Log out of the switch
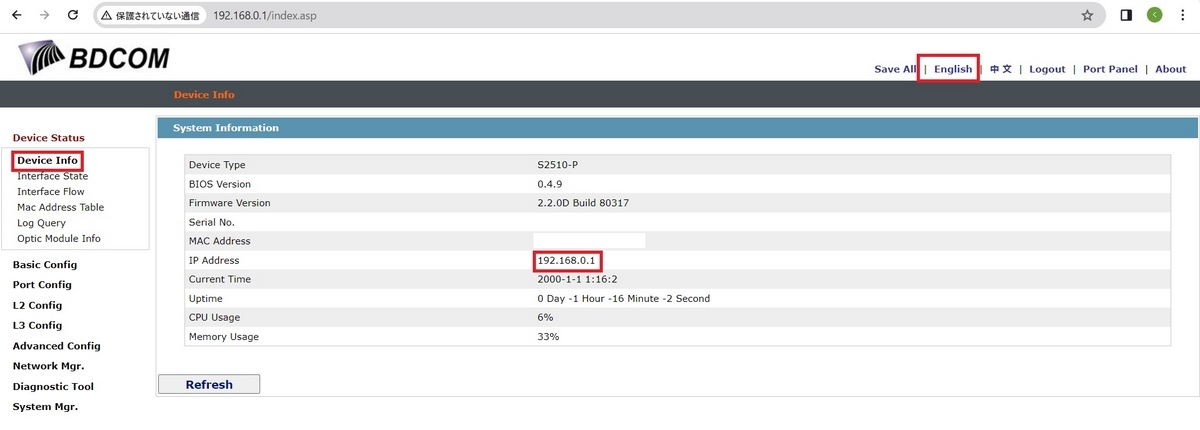The image size is (1200, 430). 1047,69
